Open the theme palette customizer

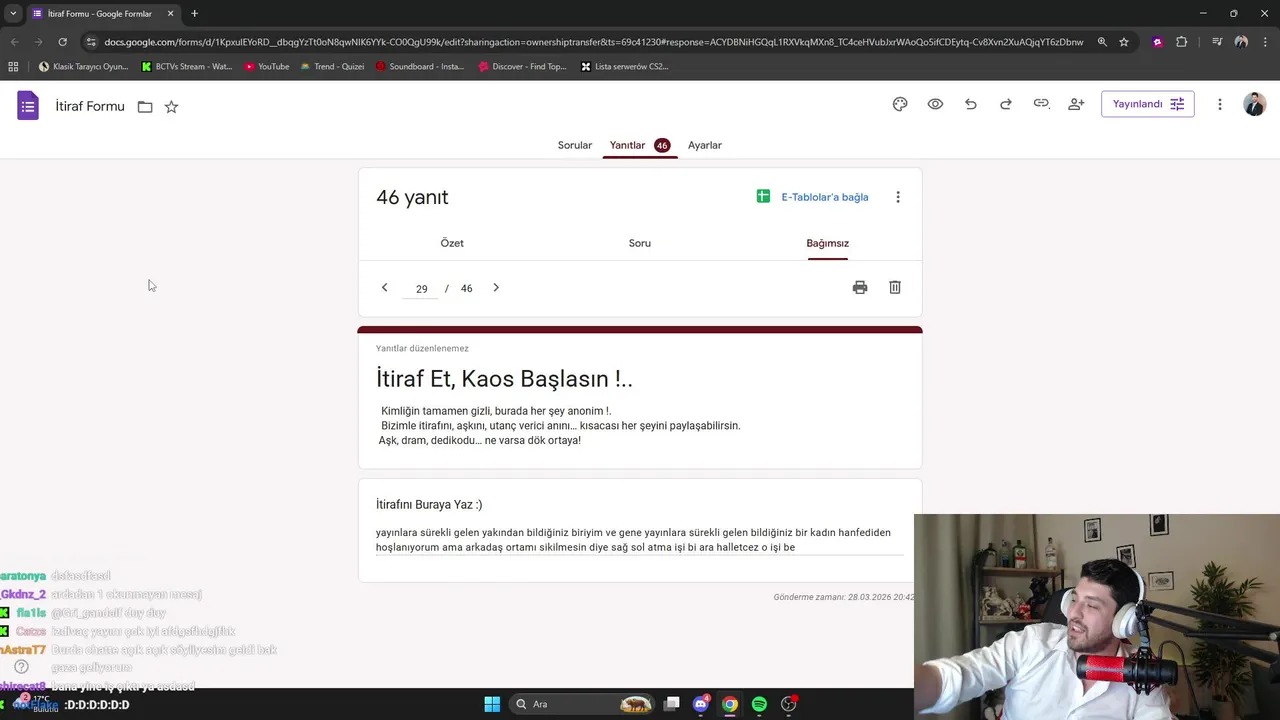(900, 104)
